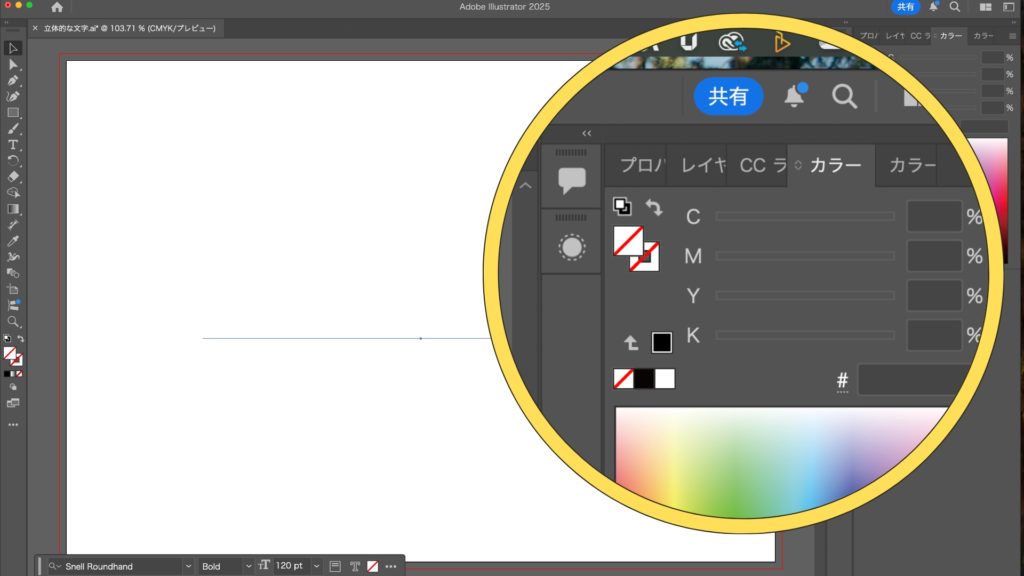Open Edit Toolbar three dots in left toolbar
Image resolution: width=1024 pixels, height=576 pixels.
coord(13,424)
